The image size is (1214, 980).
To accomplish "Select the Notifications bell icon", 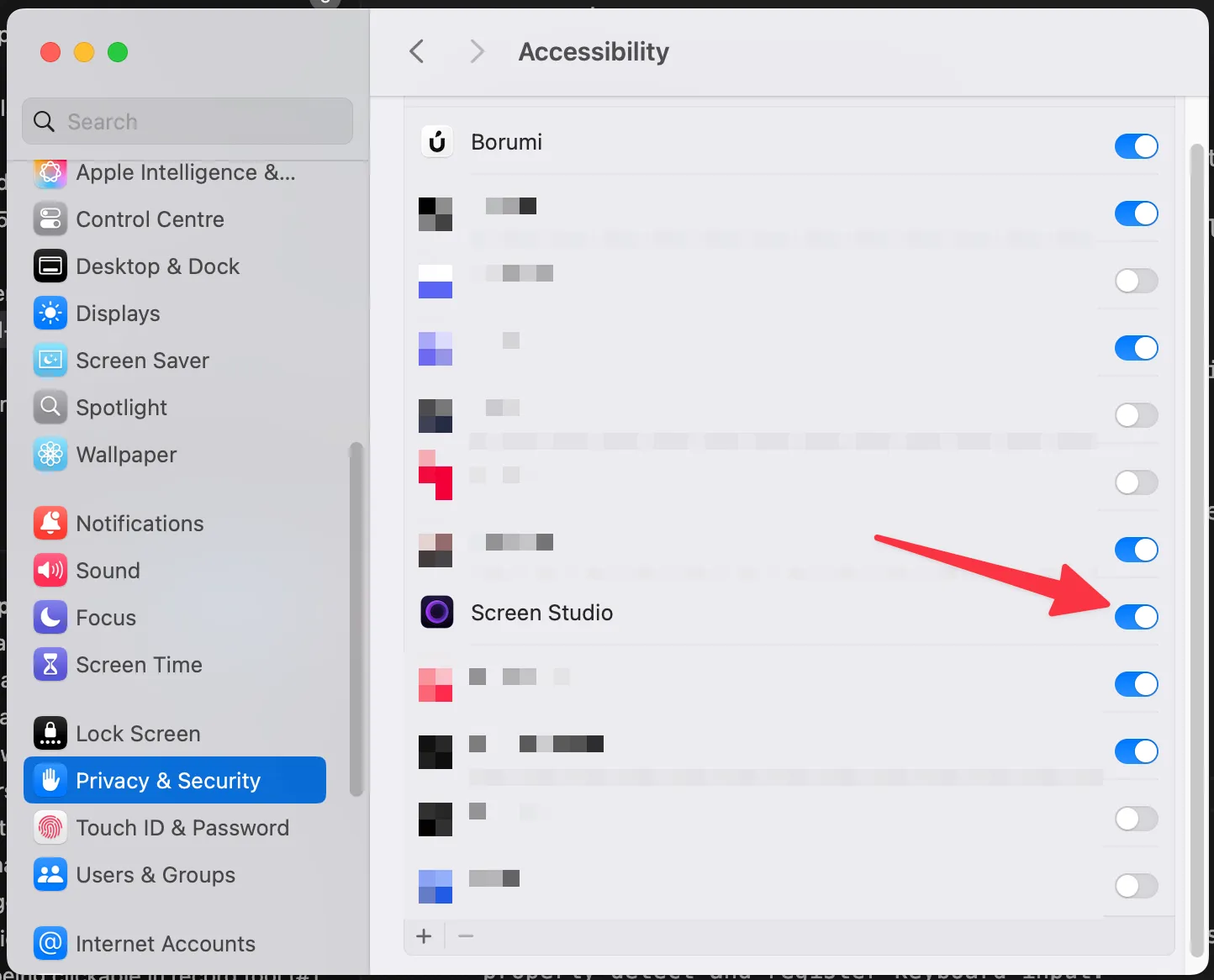I will [50, 523].
